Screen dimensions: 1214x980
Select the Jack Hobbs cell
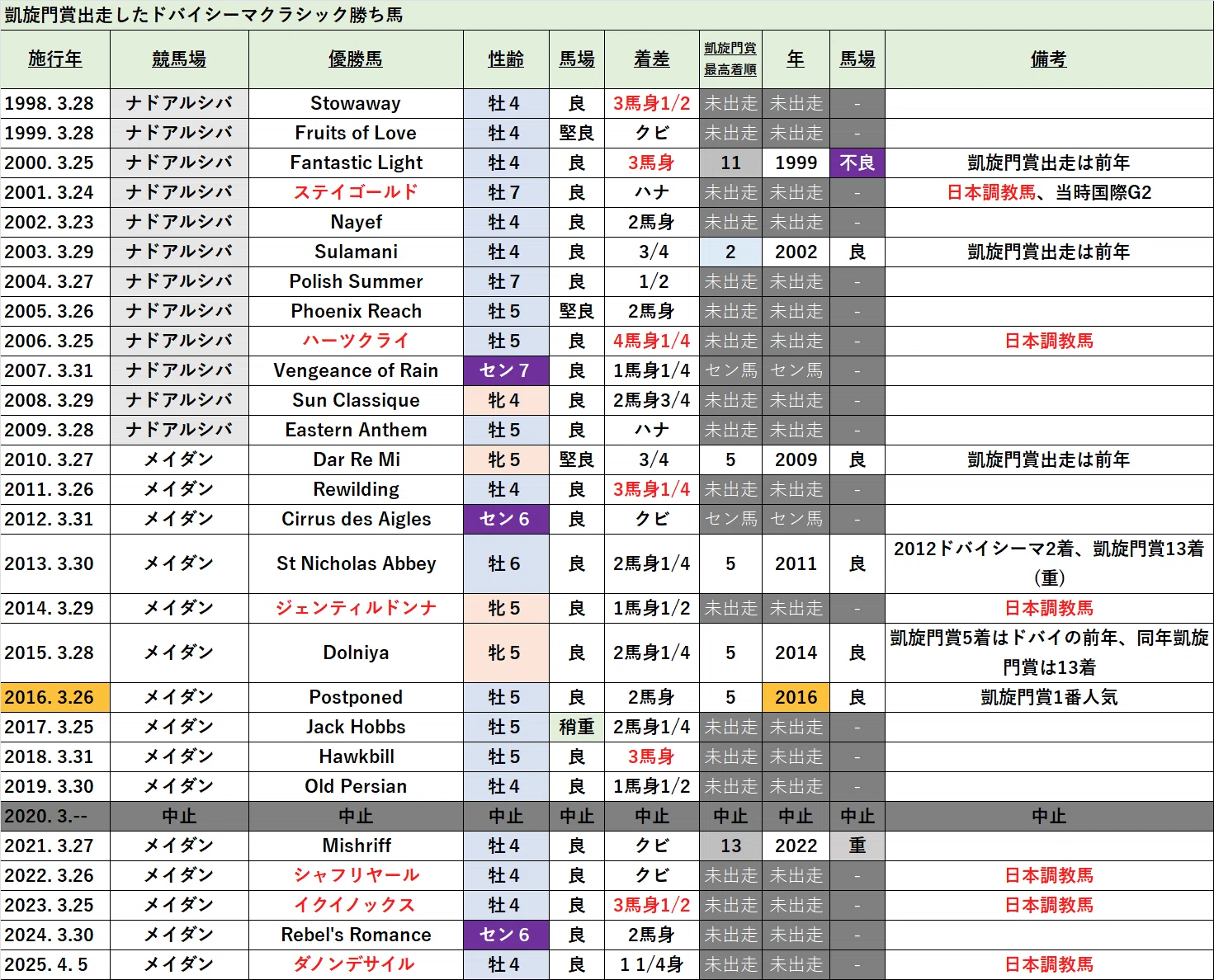(x=356, y=727)
